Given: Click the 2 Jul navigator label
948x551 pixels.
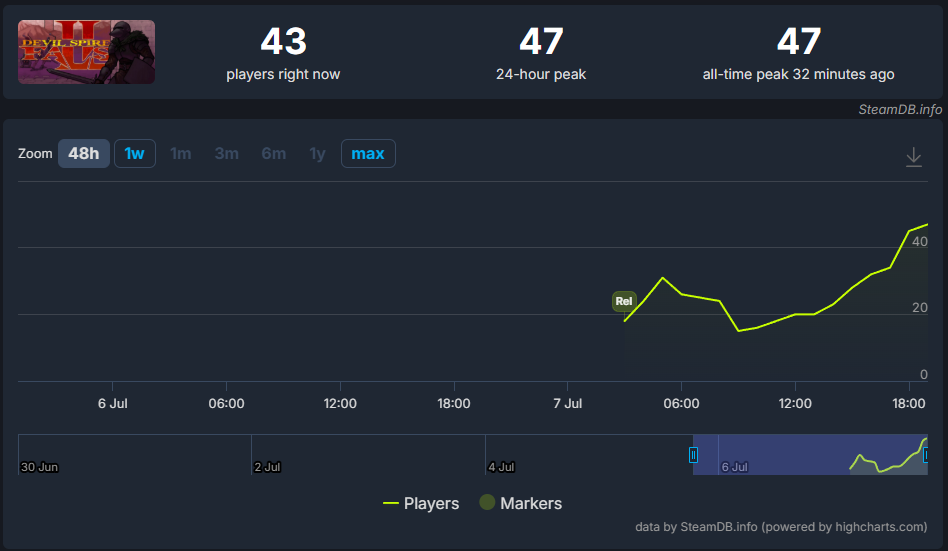Looking at the screenshot, I should [x=267, y=467].
